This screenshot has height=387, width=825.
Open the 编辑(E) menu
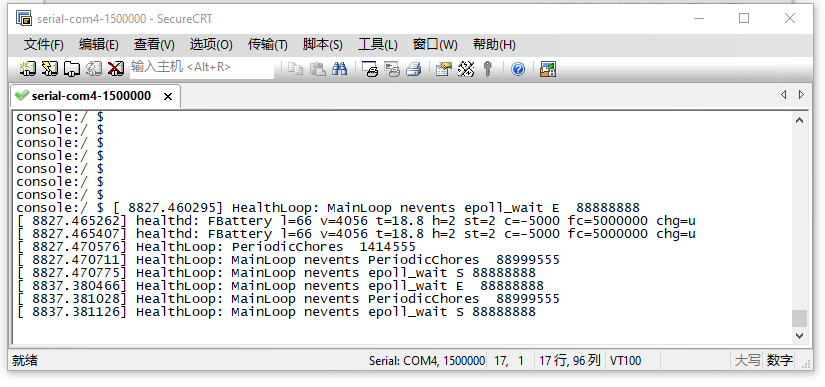pyautogui.click(x=98, y=45)
